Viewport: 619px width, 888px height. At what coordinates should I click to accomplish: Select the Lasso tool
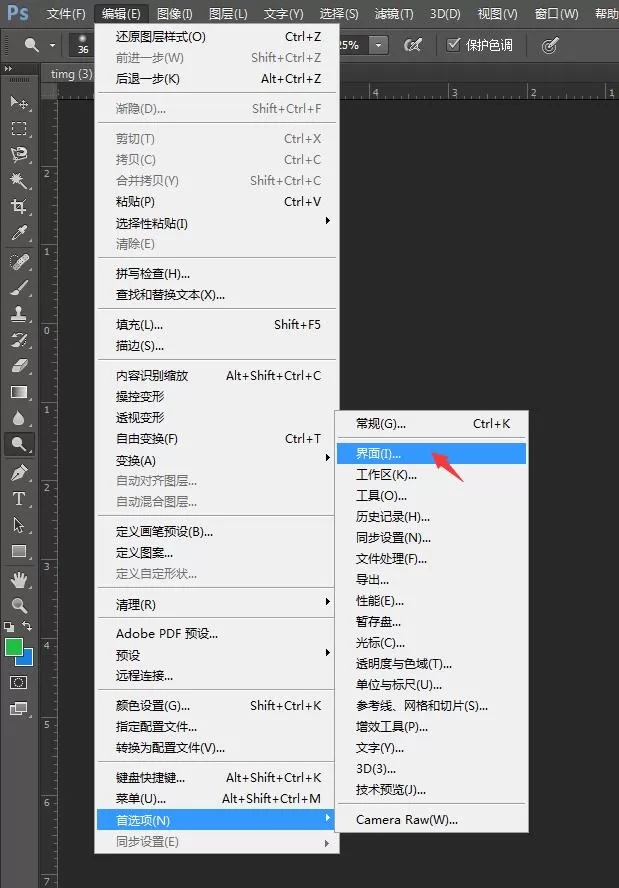[19, 155]
